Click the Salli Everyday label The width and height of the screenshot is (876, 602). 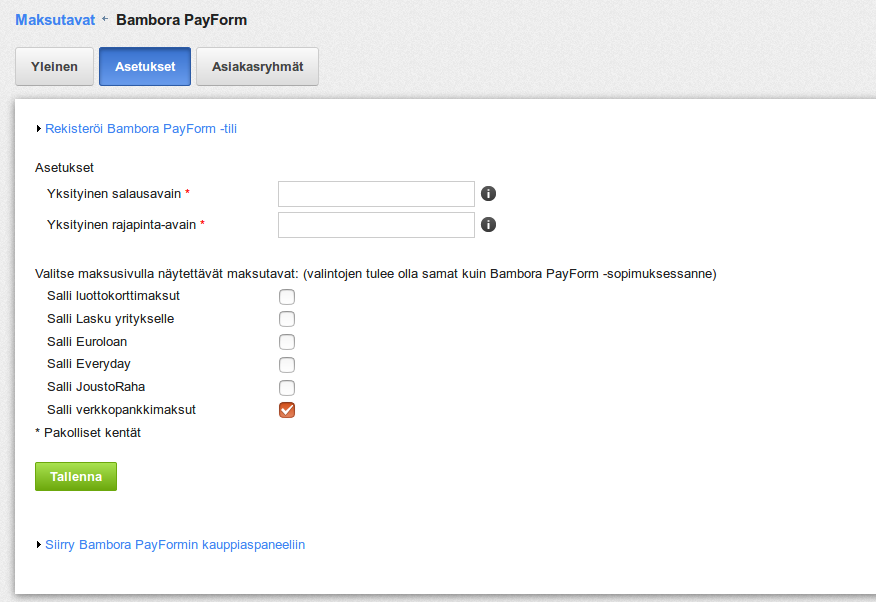(89, 364)
